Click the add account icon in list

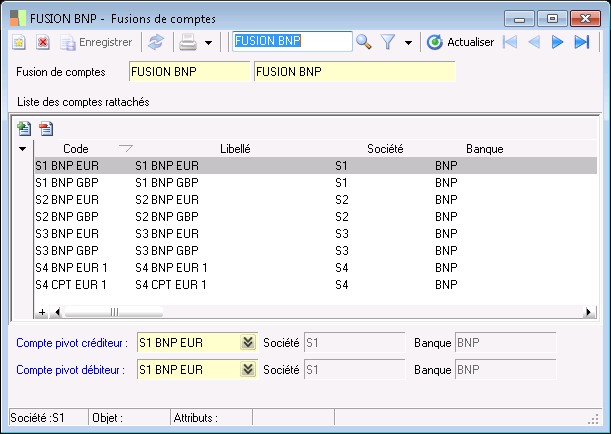24,128
